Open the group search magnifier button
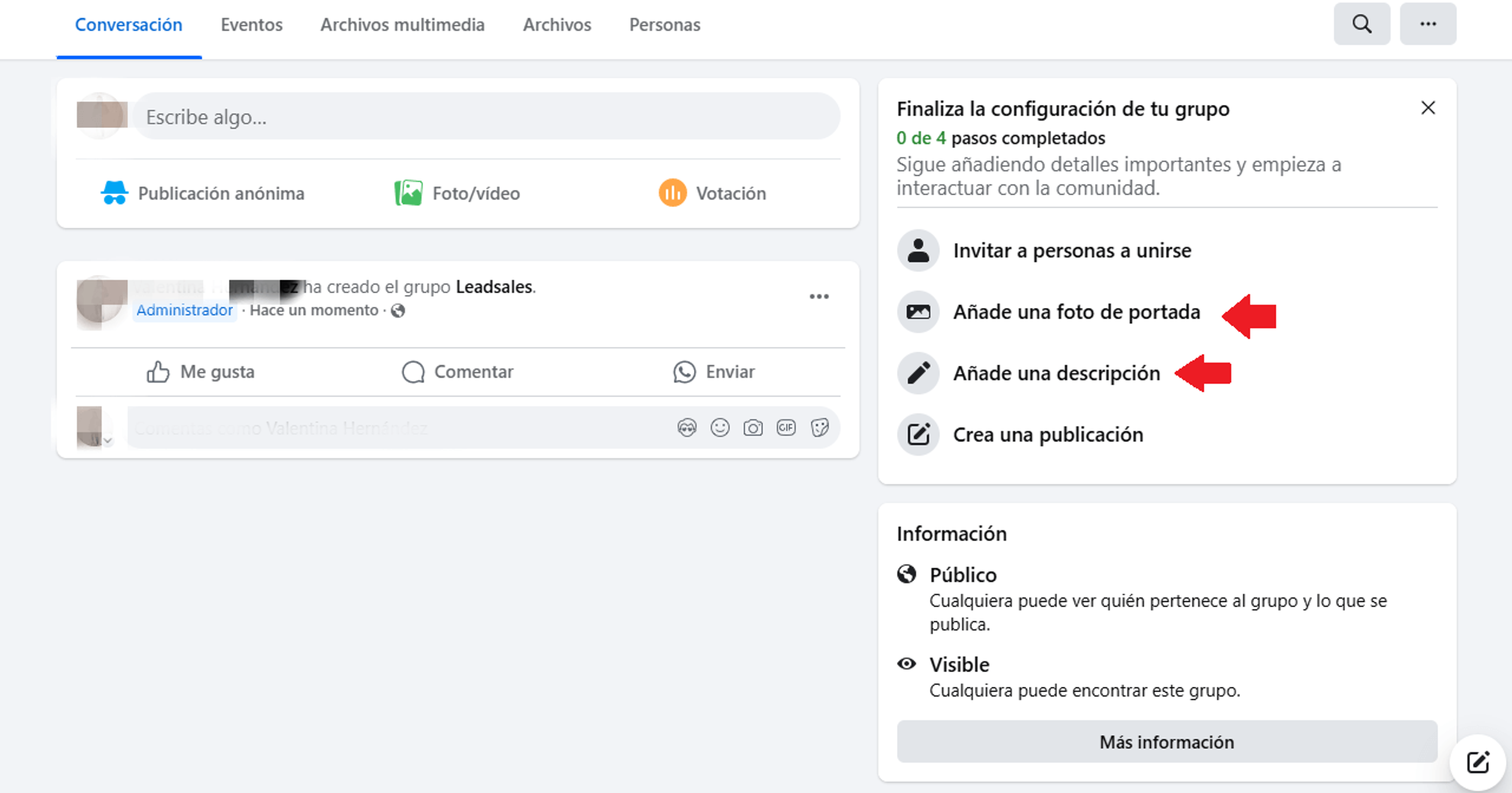Image resolution: width=1512 pixels, height=793 pixels. pyautogui.click(x=1361, y=24)
